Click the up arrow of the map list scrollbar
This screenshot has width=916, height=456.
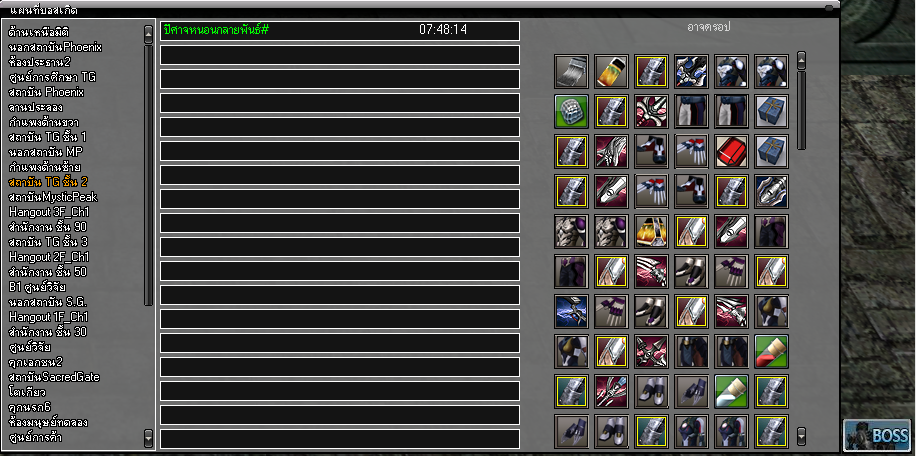click(x=148, y=34)
